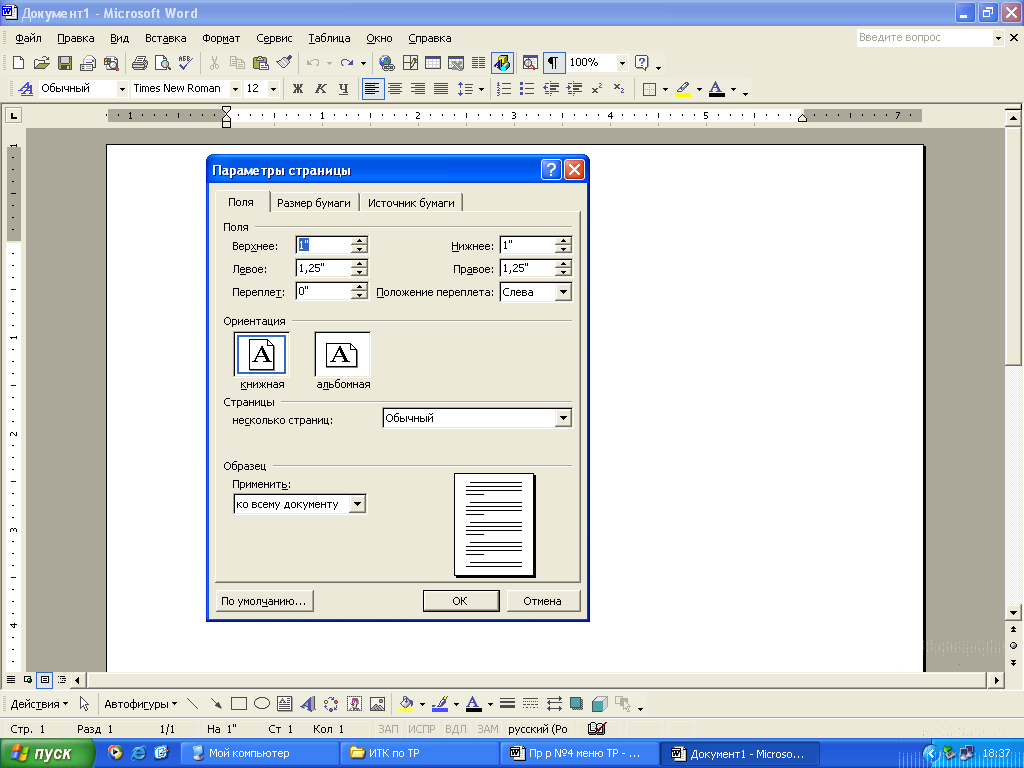This screenshot has height=768, width=1024.
Task: Select the oval drawing tool
Action: pyautogui.click(x=262, y=703)
